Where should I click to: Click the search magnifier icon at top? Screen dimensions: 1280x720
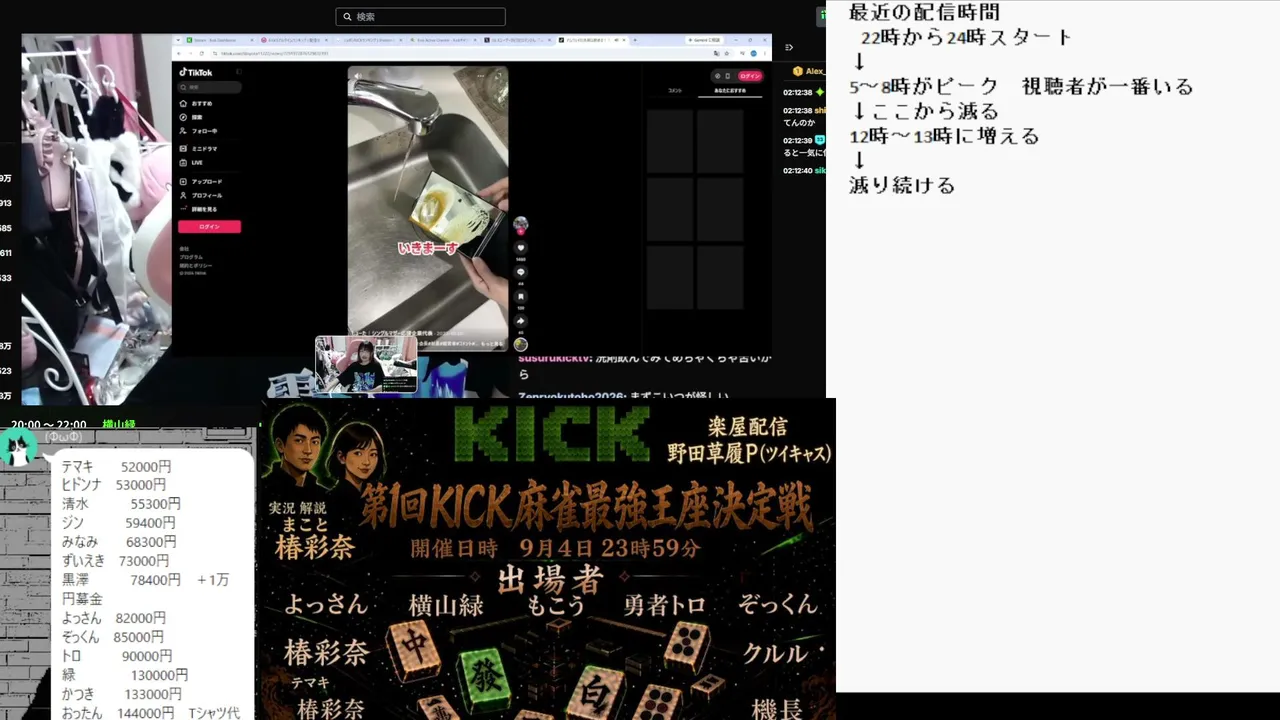347,17
